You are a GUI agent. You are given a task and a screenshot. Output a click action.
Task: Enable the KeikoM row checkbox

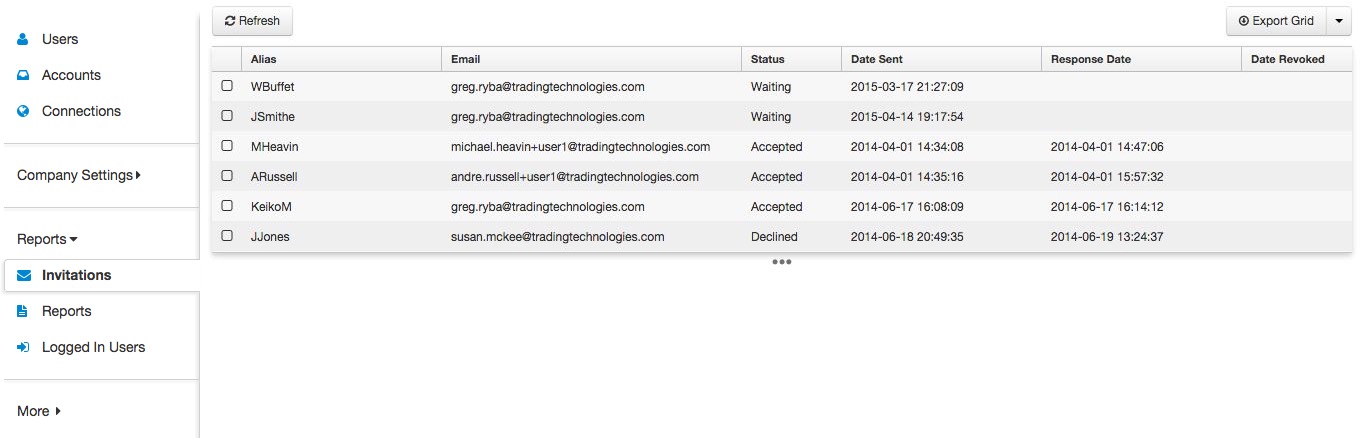[x=227, y=207]
